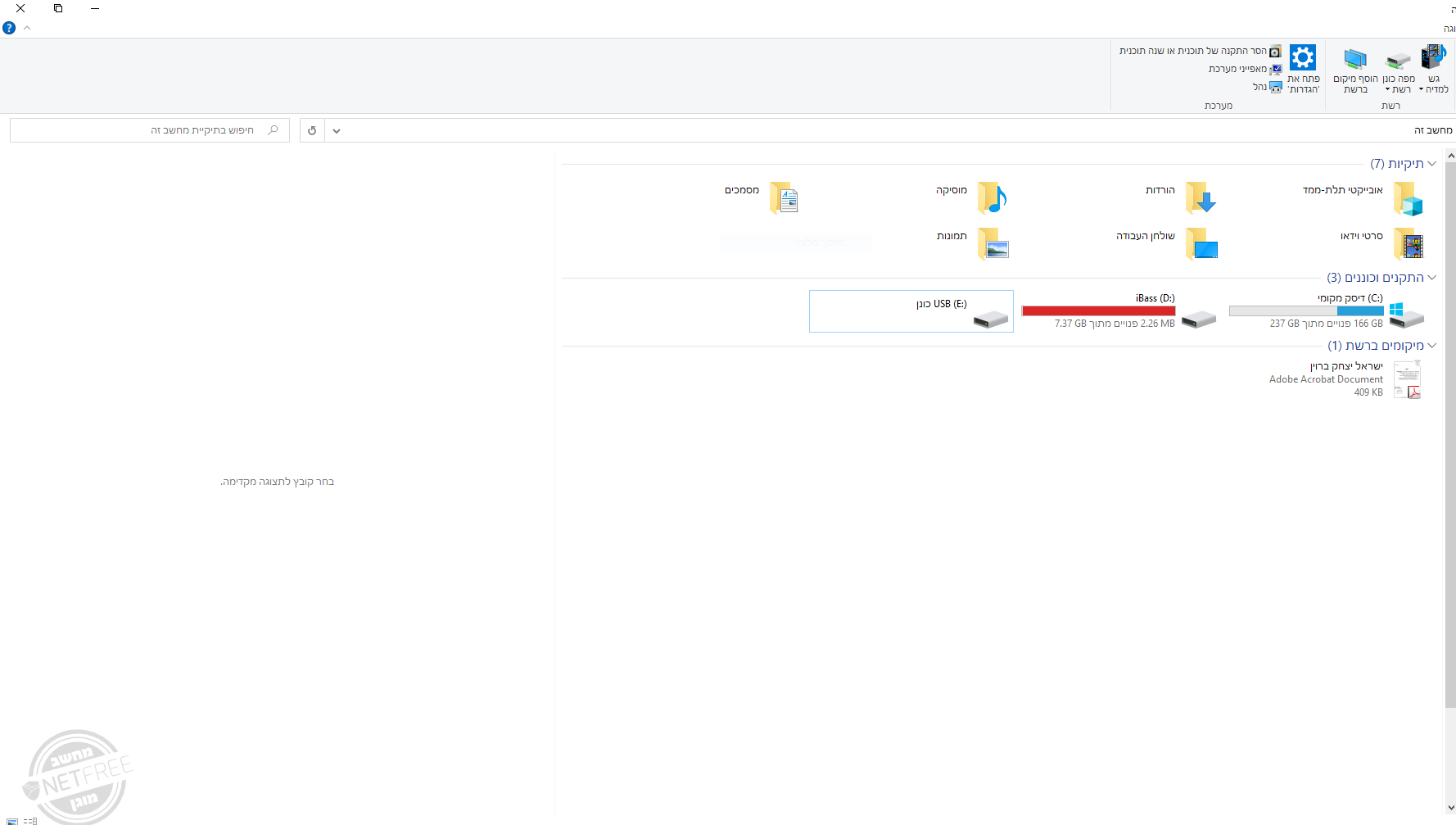The width and height of the screenshot is (1456, 825).
Task: Select the Local Disk (C:) drive icon
Action: coord(1407,315)
